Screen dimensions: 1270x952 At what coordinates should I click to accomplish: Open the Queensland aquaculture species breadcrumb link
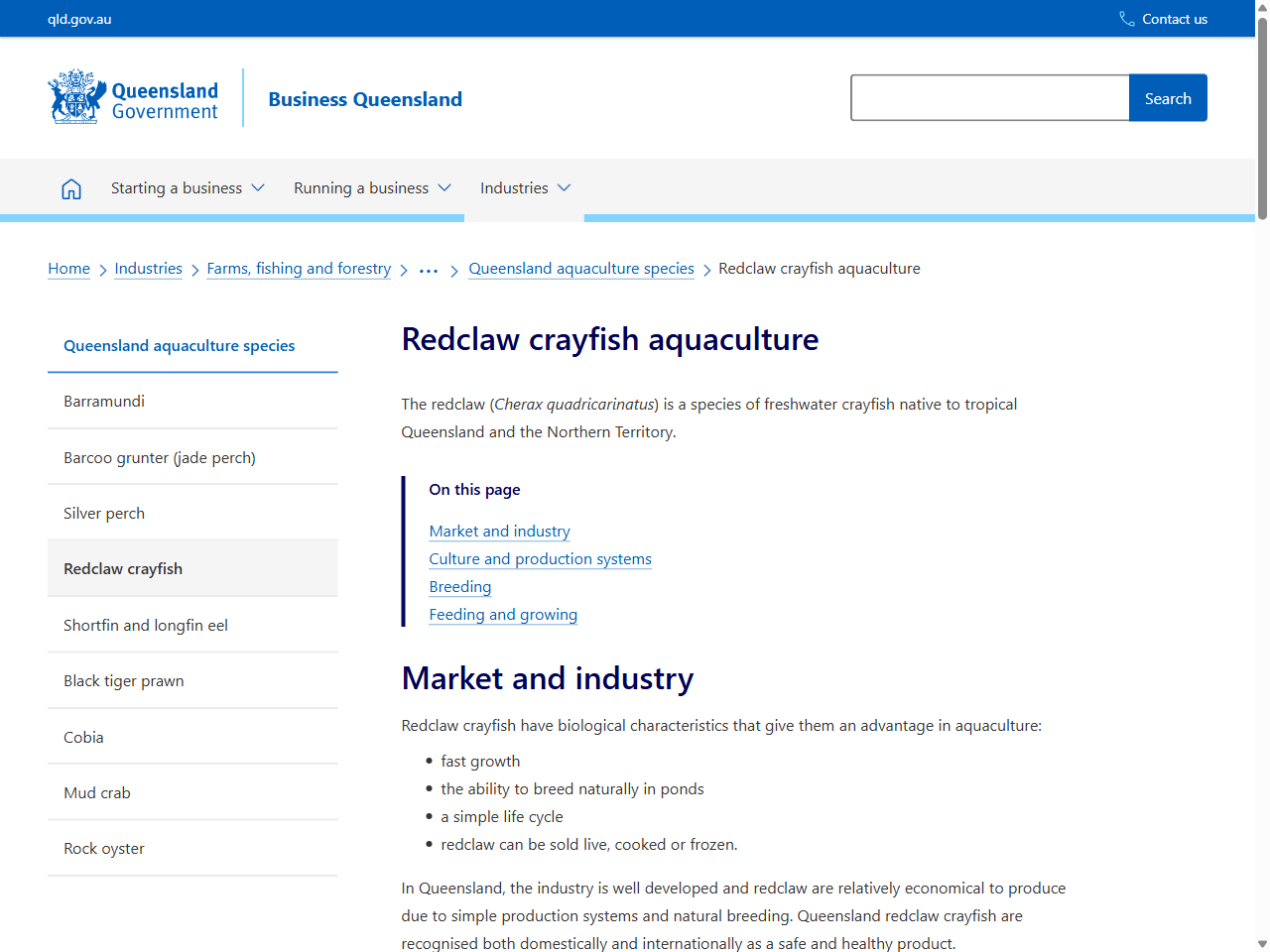[x=581, y=268]
